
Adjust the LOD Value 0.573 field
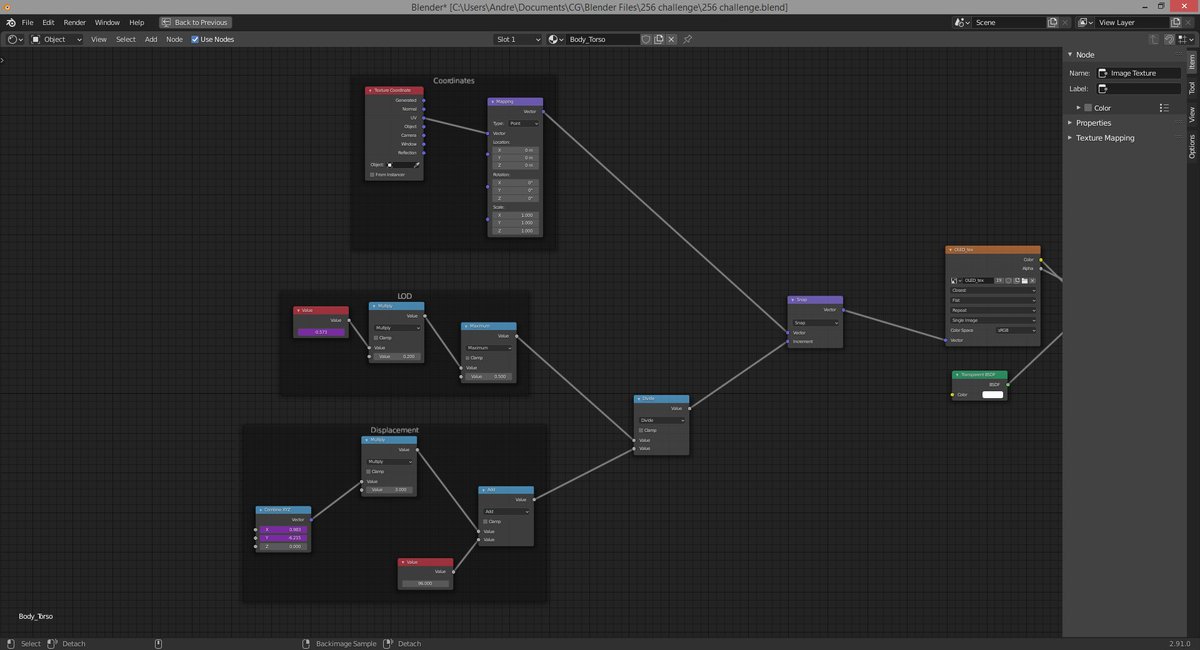coord(321,331)
